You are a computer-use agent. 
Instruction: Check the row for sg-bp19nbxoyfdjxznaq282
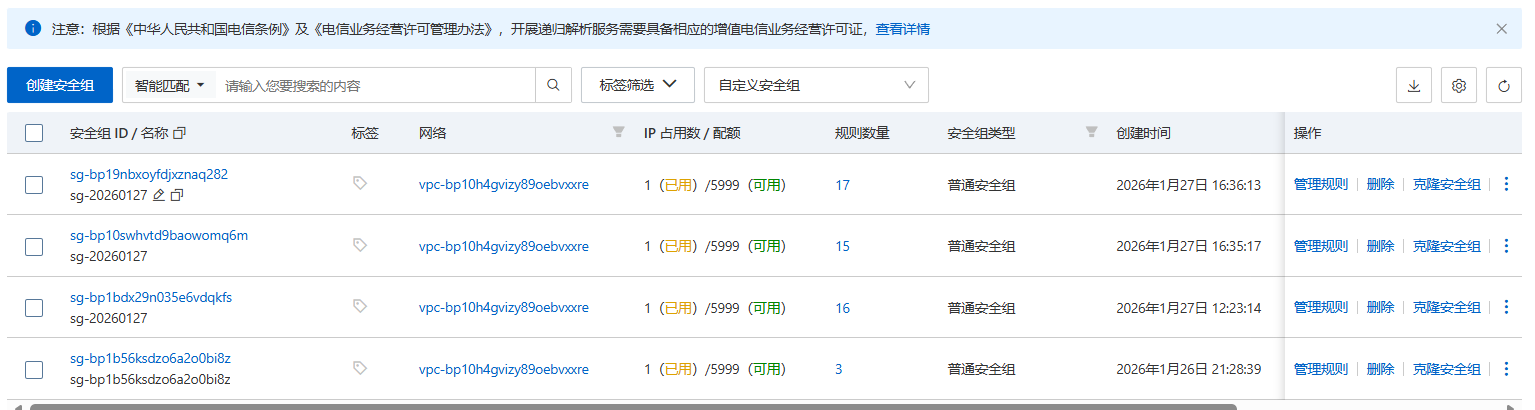coord(34,185)
